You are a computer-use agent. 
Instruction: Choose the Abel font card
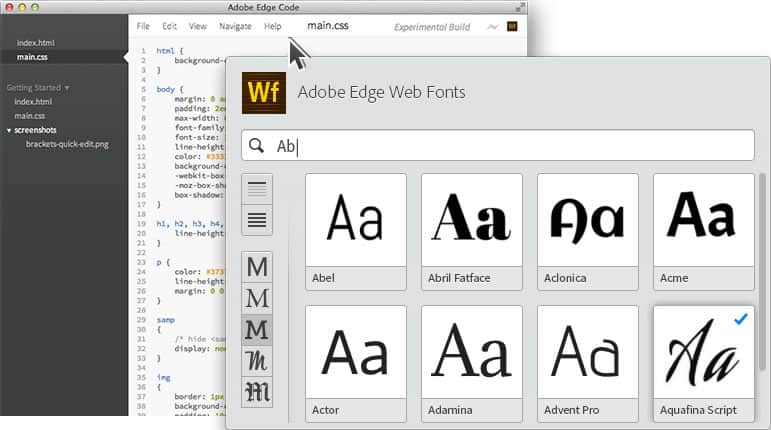click(x=356, y=231)
